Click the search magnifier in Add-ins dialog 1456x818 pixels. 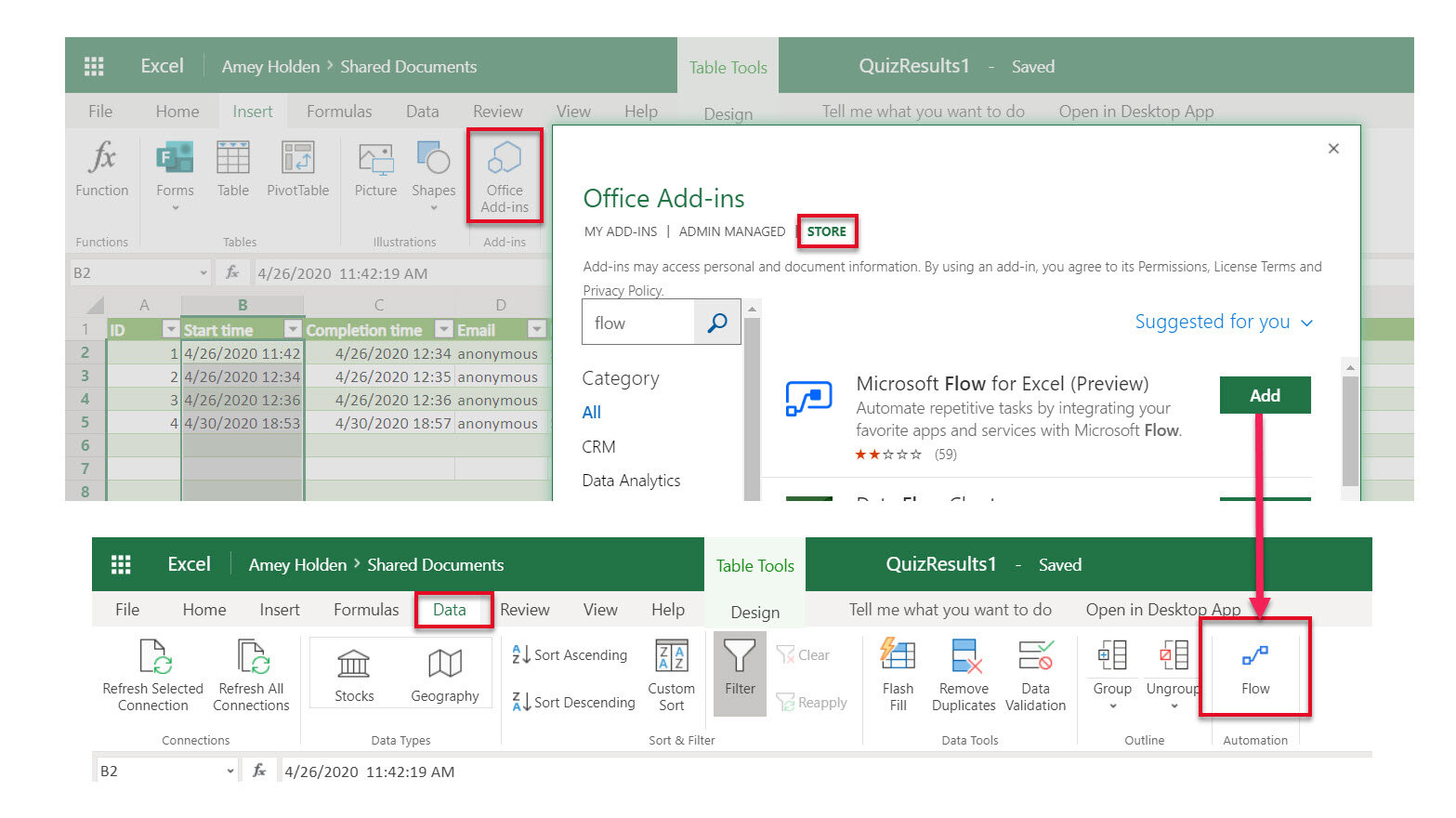(x=717, y=323)
